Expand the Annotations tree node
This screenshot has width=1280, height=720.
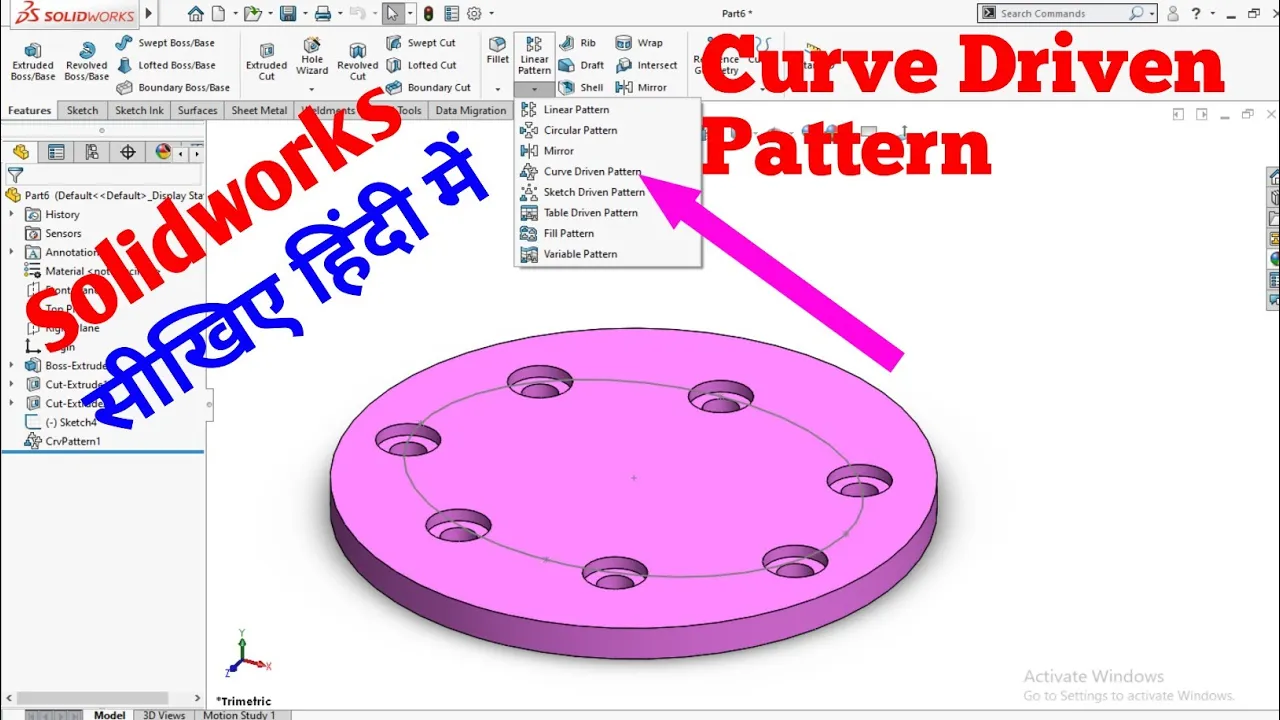[x=12, y=252]
